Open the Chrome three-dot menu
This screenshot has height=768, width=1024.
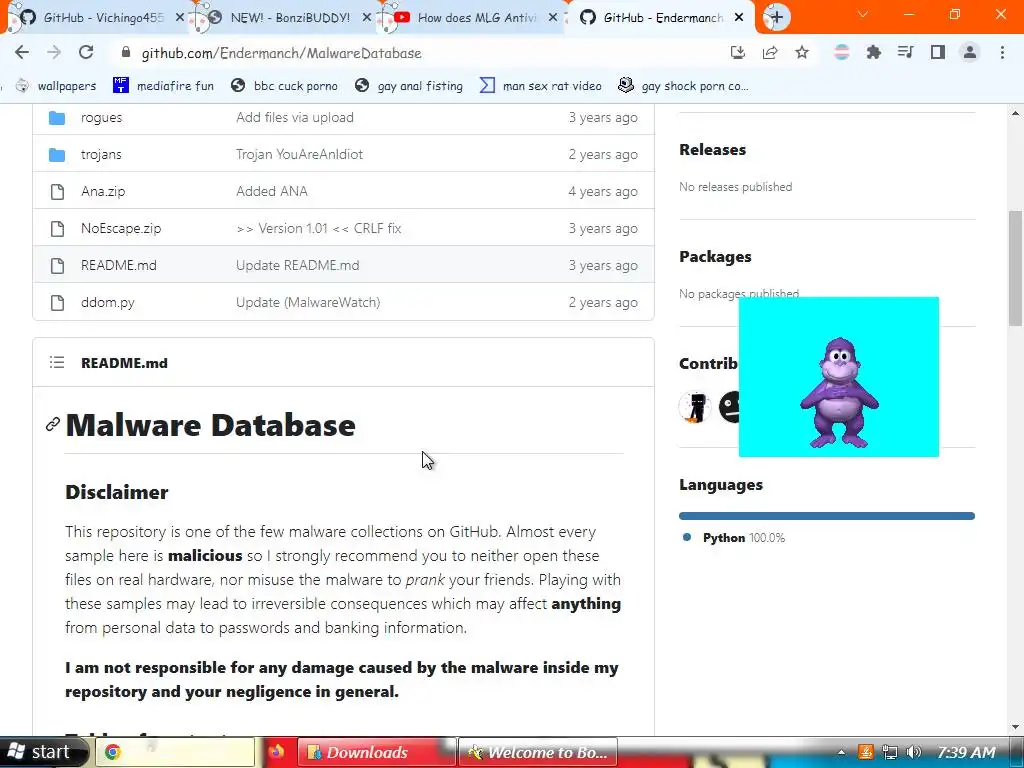click(x=1002, y=53)
